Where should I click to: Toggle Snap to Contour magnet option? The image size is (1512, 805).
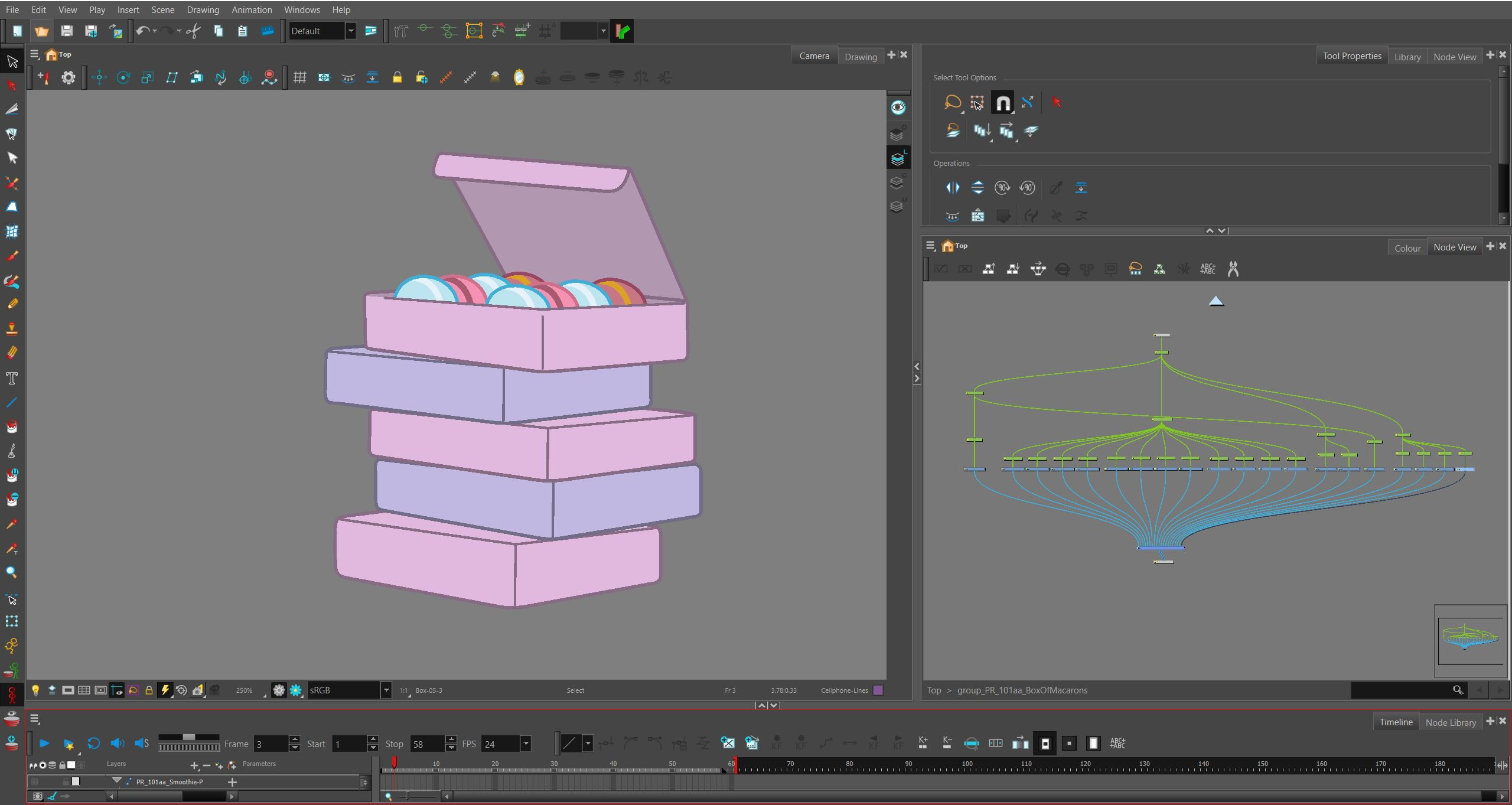1003,103
